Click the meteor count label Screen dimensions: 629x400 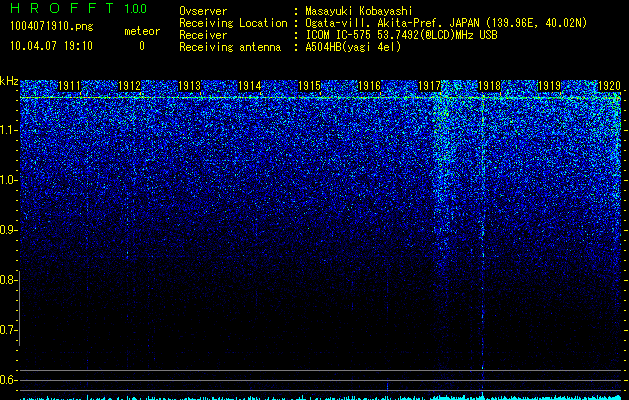142,31
